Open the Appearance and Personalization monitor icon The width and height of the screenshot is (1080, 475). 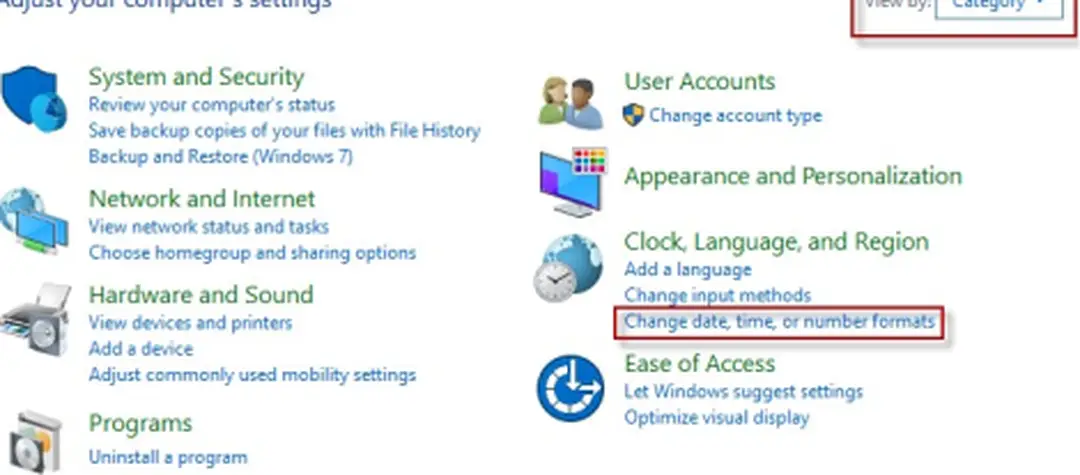(574, 182)
